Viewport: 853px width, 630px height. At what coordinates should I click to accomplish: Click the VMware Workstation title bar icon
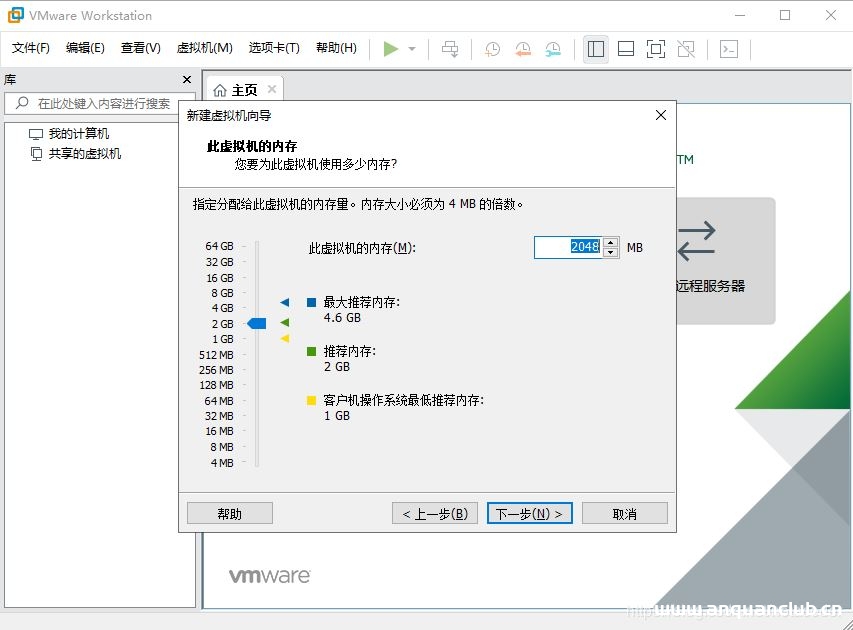[x=14, y=15]
